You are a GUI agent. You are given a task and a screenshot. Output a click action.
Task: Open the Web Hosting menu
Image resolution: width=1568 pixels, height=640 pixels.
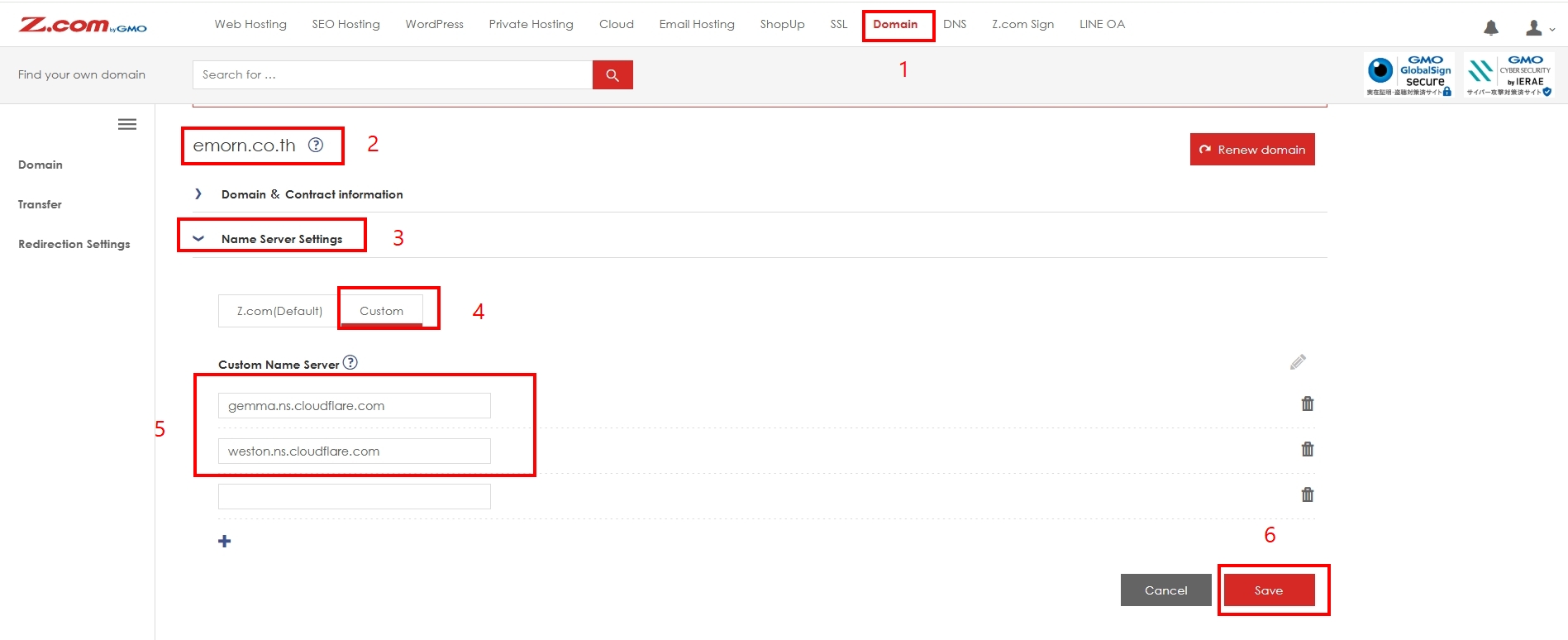tap(250, 24)
